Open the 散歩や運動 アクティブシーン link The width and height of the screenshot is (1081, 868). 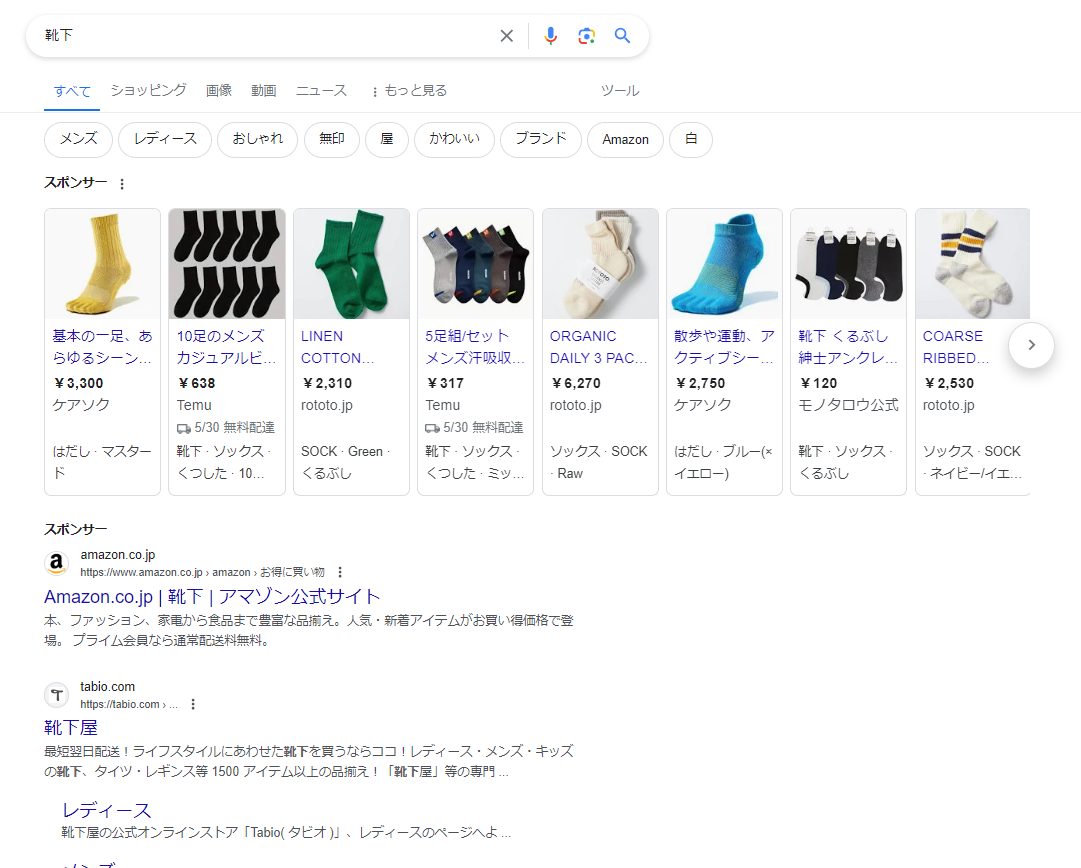click(x=724, y=347)
